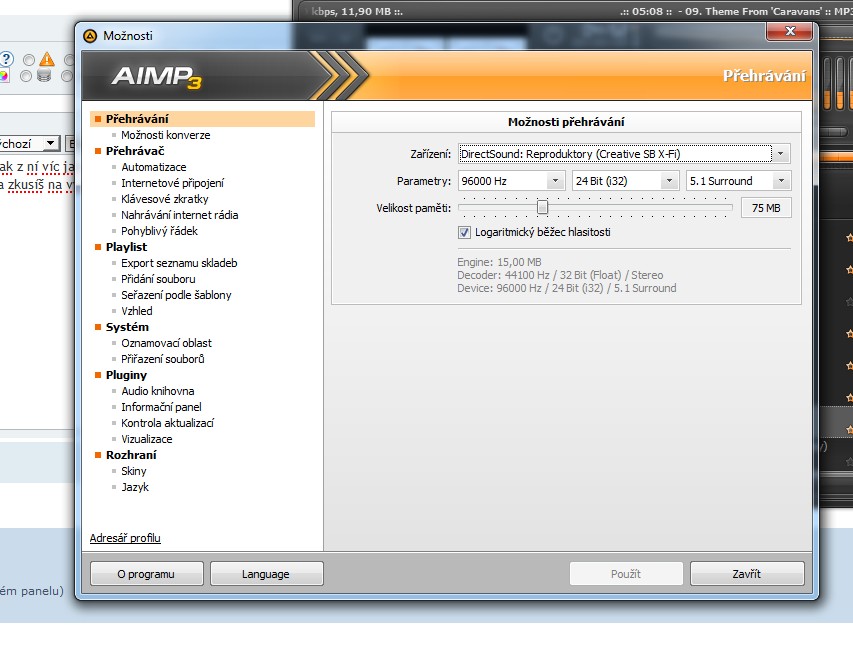Open the Klávesové zkratky settings section

pos(164,199)
